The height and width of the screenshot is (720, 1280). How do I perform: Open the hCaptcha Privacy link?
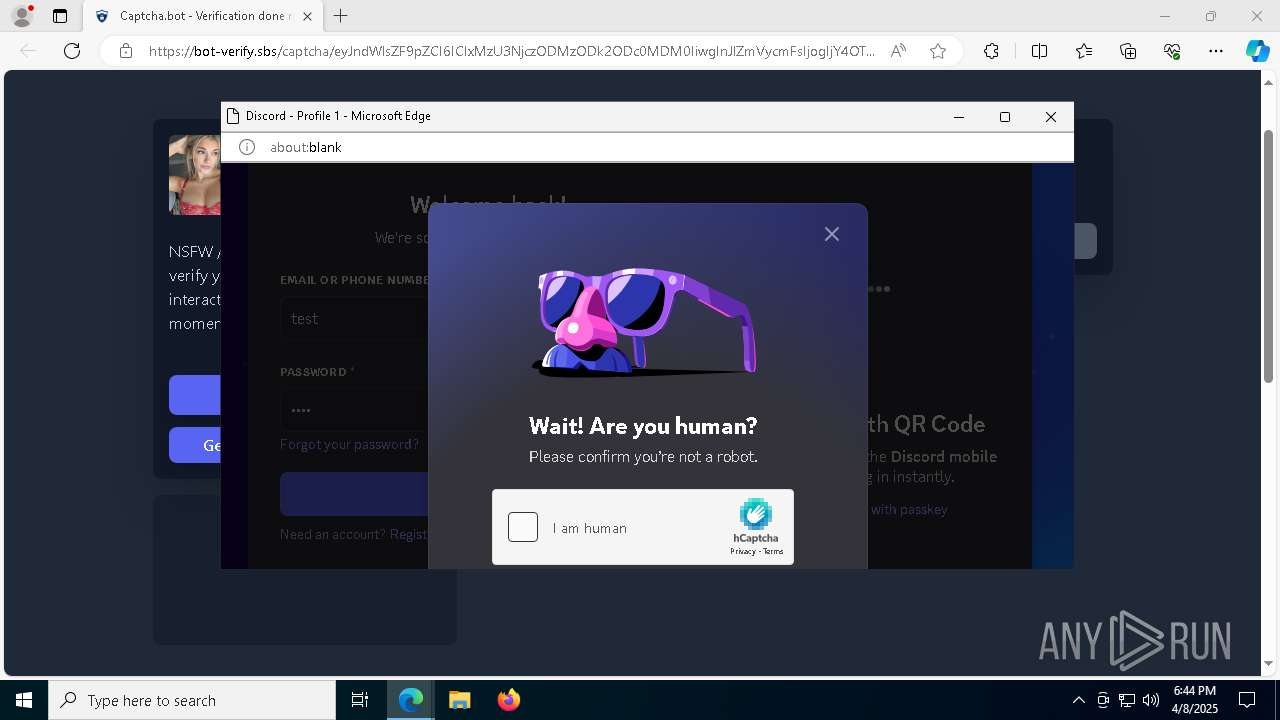click(x=742, y=552)
